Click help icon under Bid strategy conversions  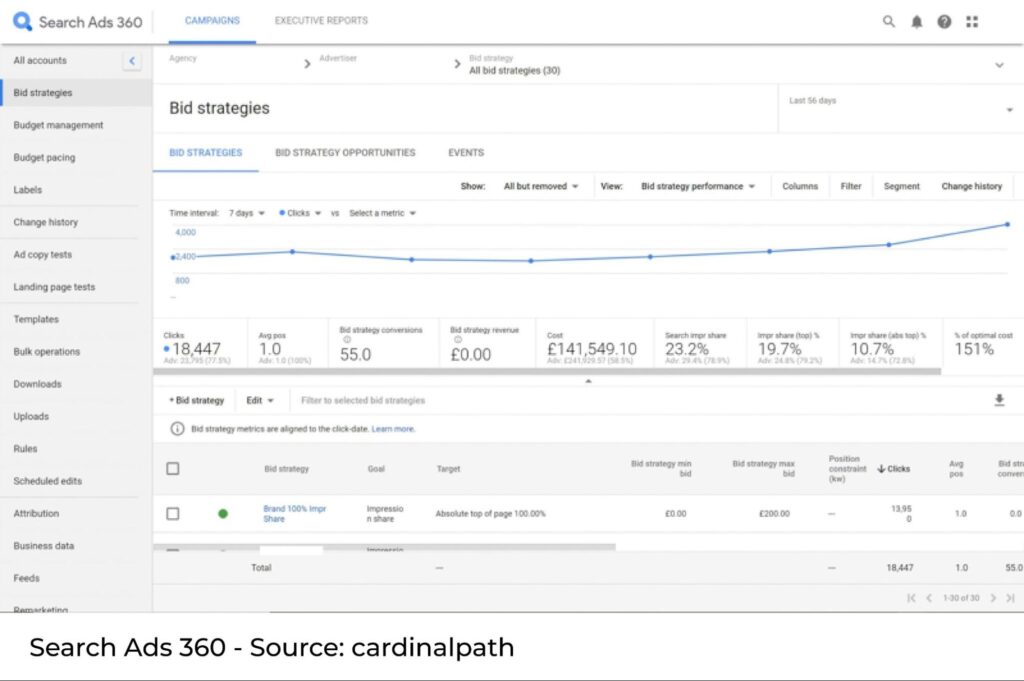tap(347, 340)
